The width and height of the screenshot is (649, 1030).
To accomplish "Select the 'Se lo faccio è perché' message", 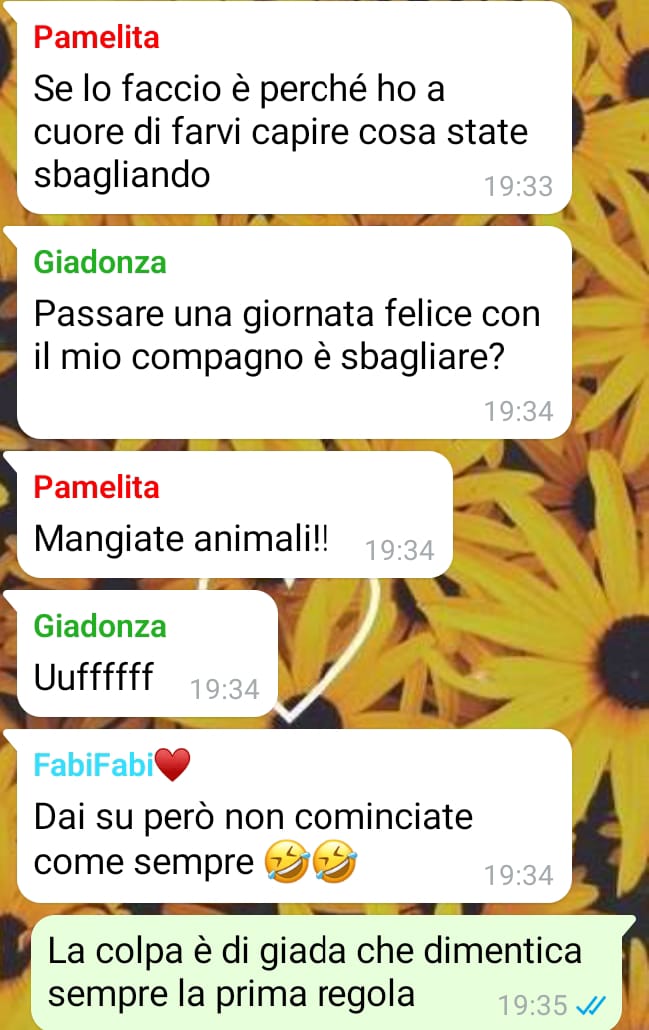I will [294, 108].
